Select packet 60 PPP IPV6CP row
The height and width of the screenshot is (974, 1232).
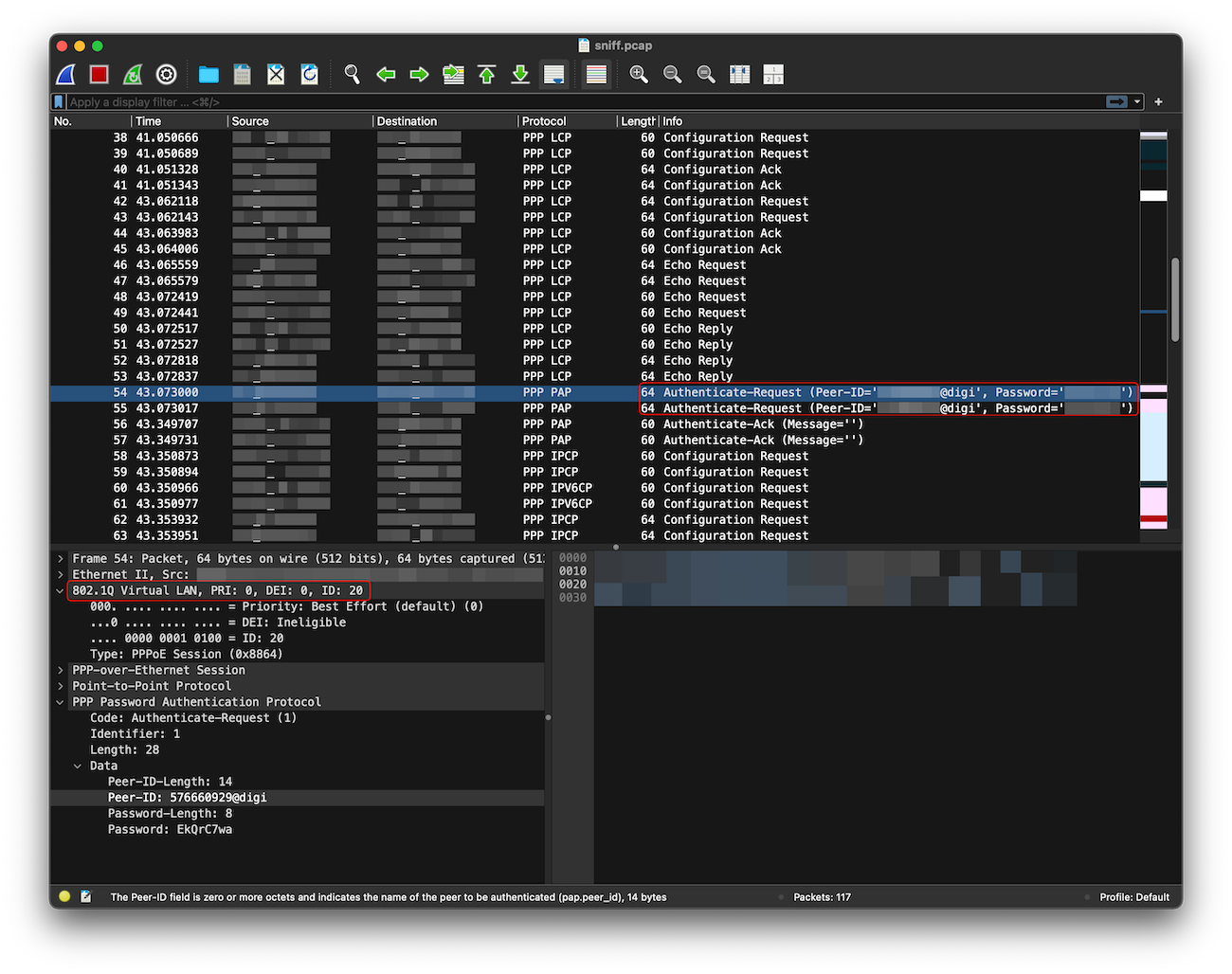[594, 488]
